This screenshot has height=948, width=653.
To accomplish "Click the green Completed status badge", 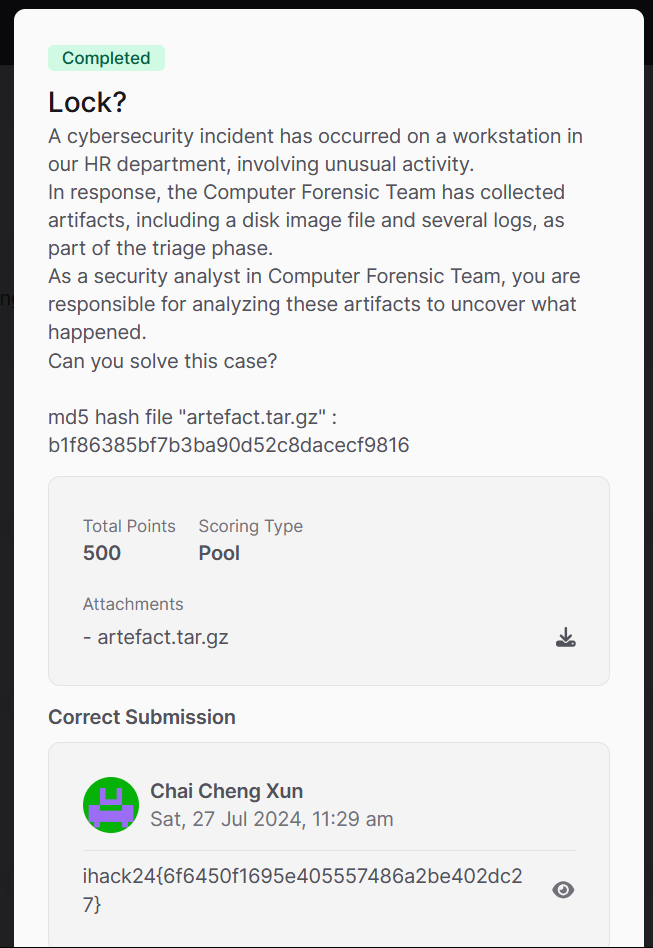I will (x=106, y=58).
